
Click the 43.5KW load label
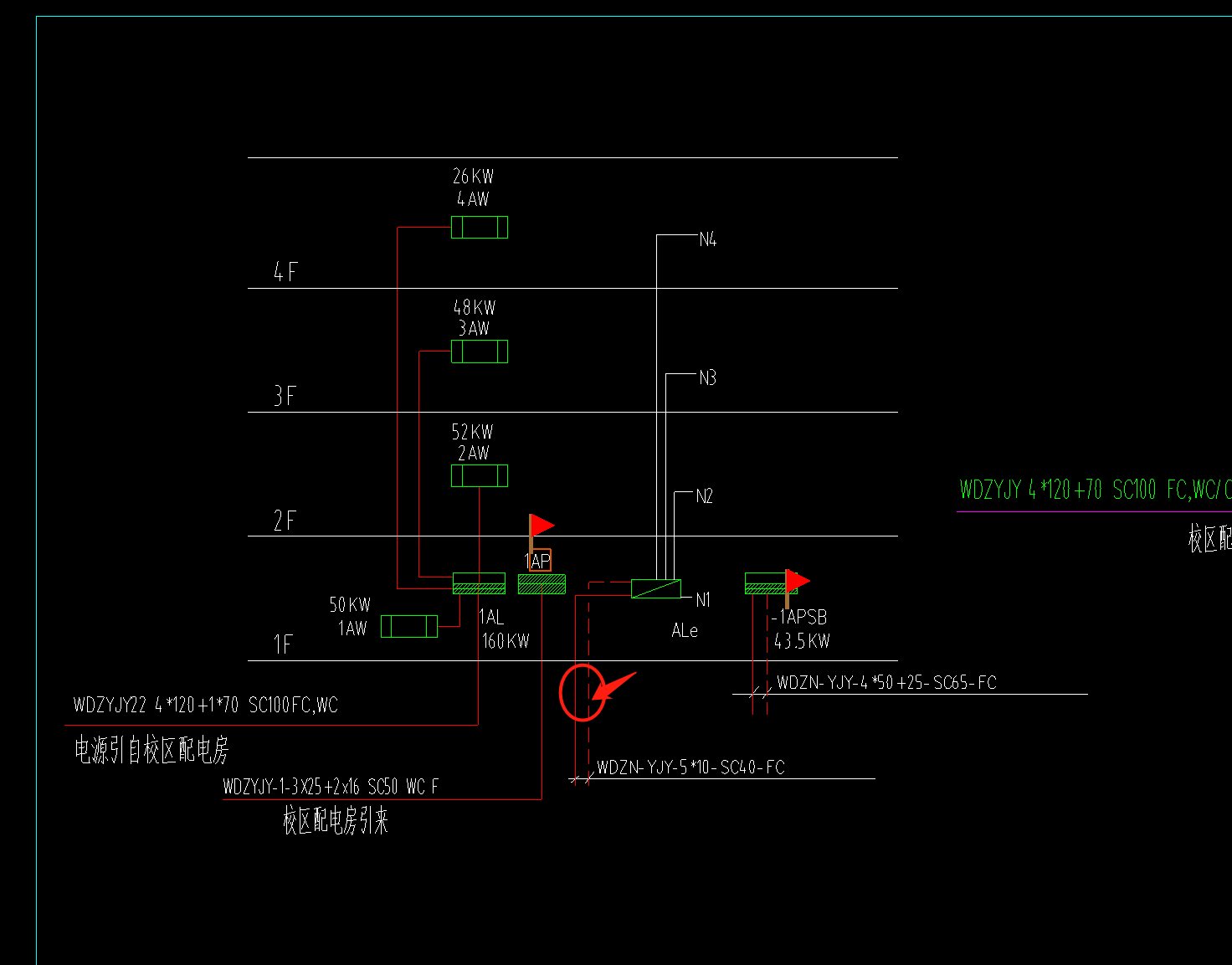802,641
